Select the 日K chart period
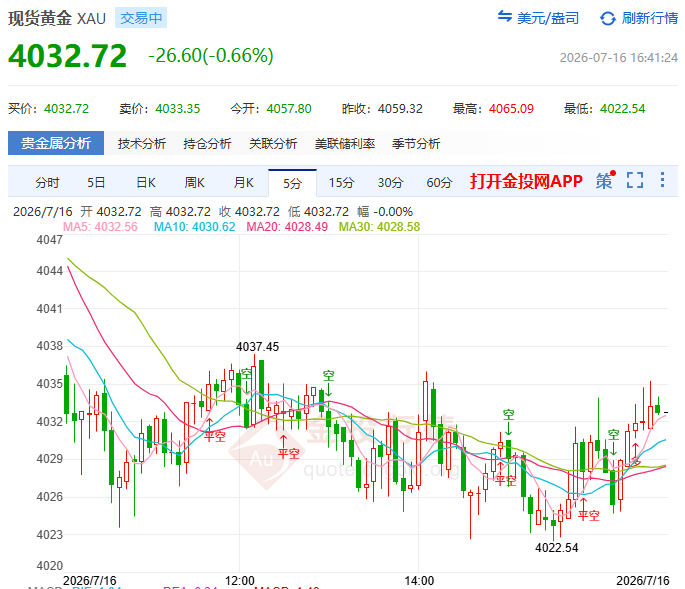 pos(145,182)
